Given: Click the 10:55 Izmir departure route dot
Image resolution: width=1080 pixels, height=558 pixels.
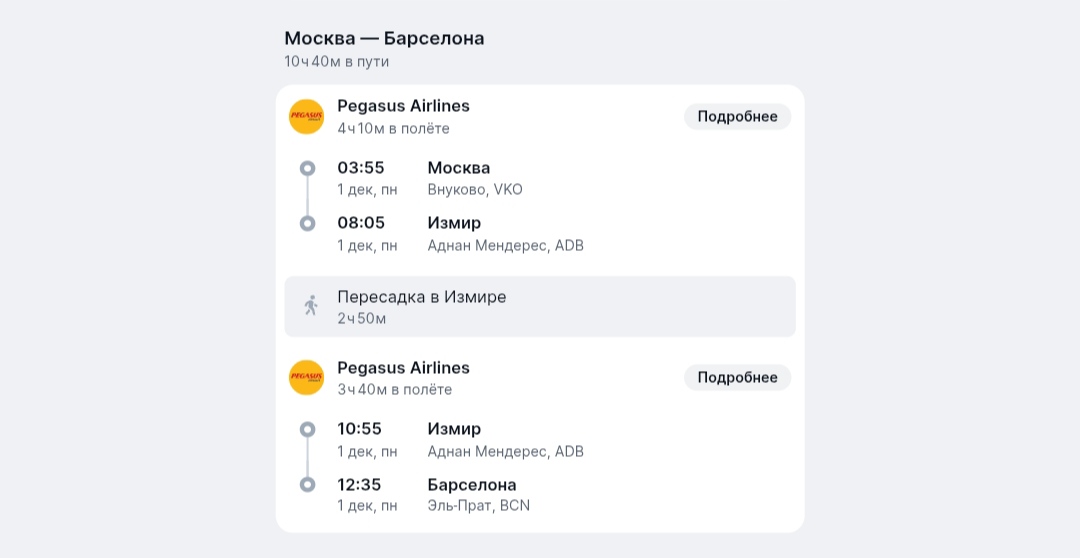Looking at the screenshot, I should [307, 429].
